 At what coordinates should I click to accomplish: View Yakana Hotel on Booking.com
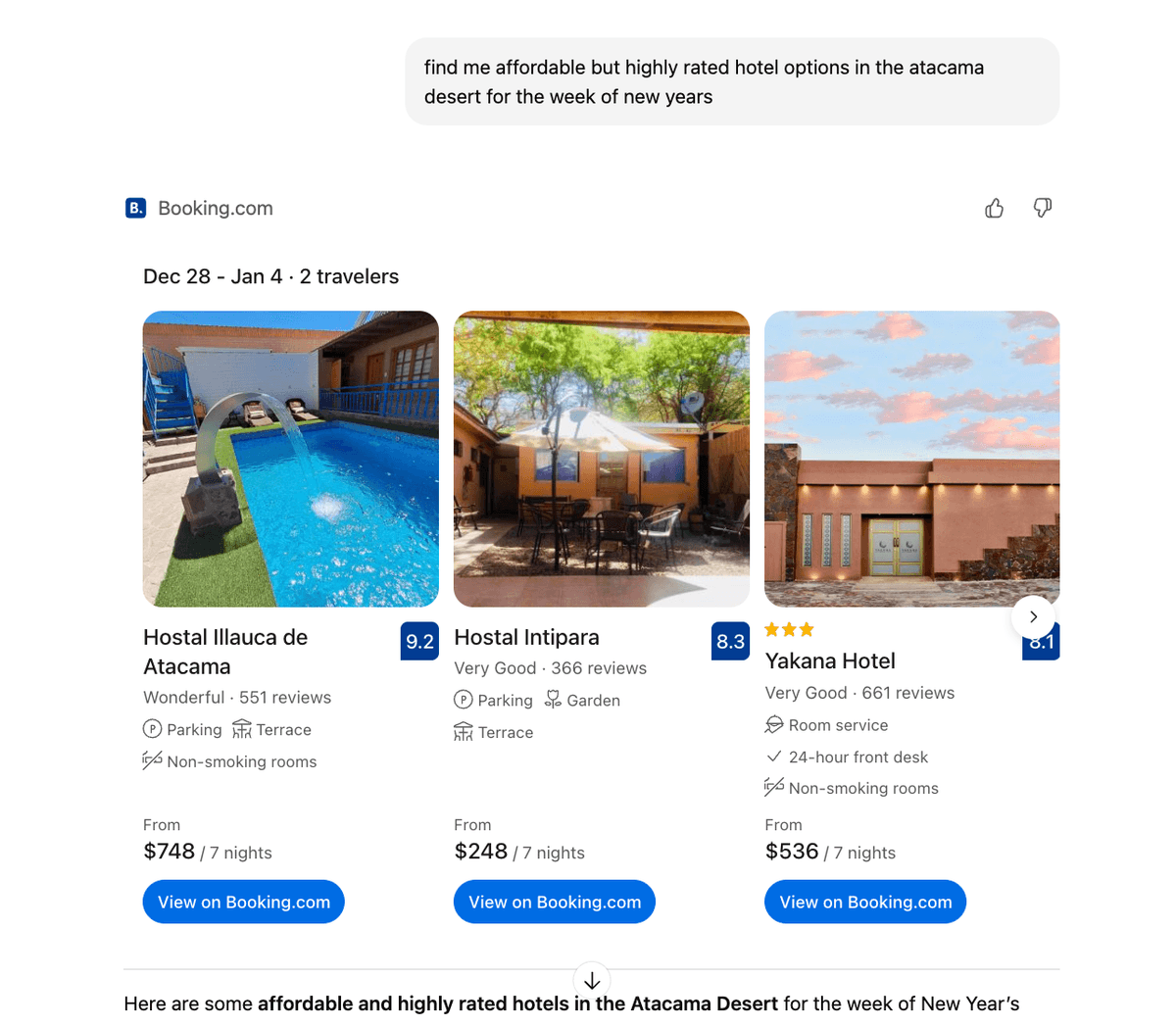[864, 902]
